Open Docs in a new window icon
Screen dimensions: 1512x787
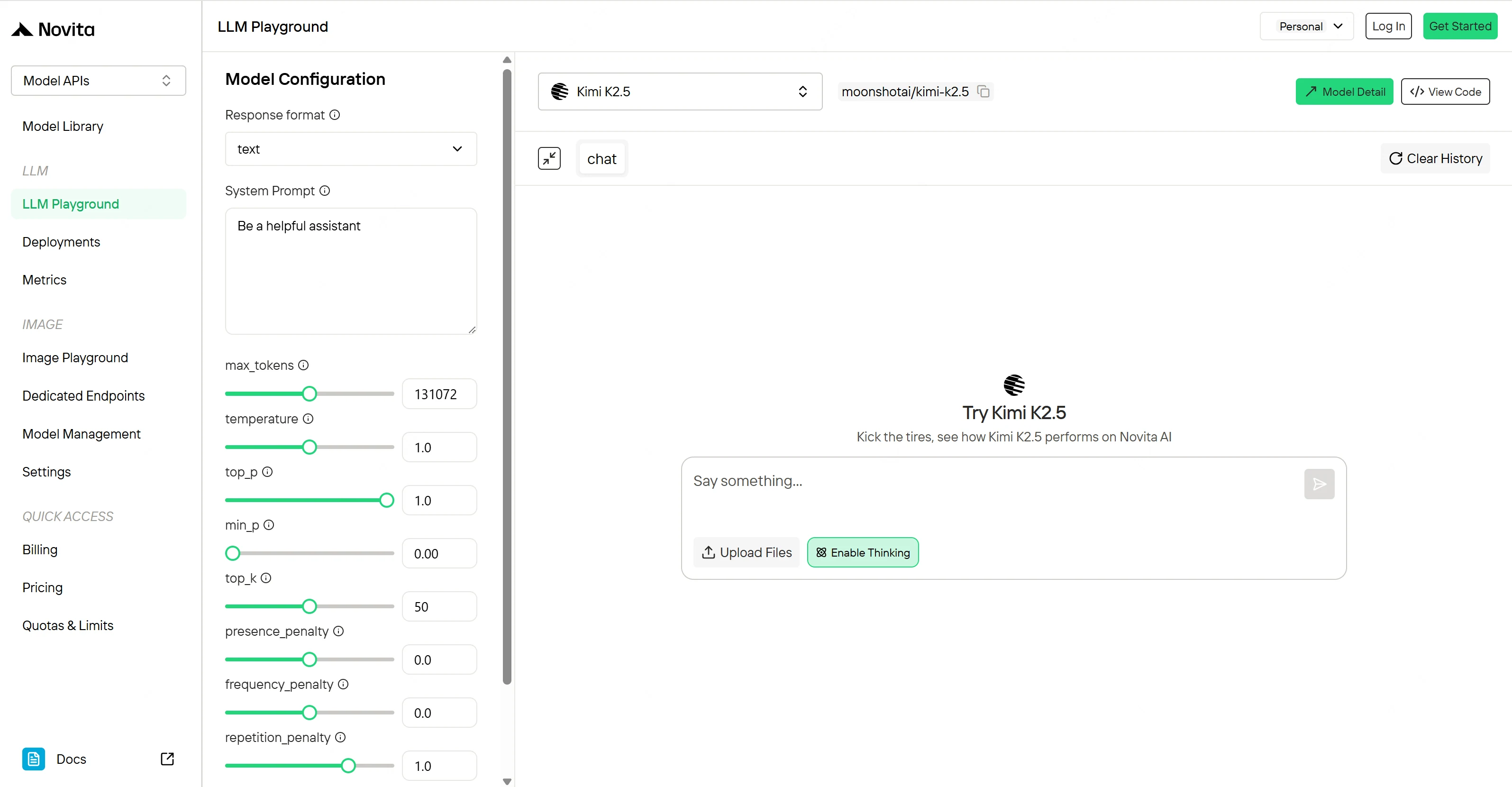pos(167,759)
